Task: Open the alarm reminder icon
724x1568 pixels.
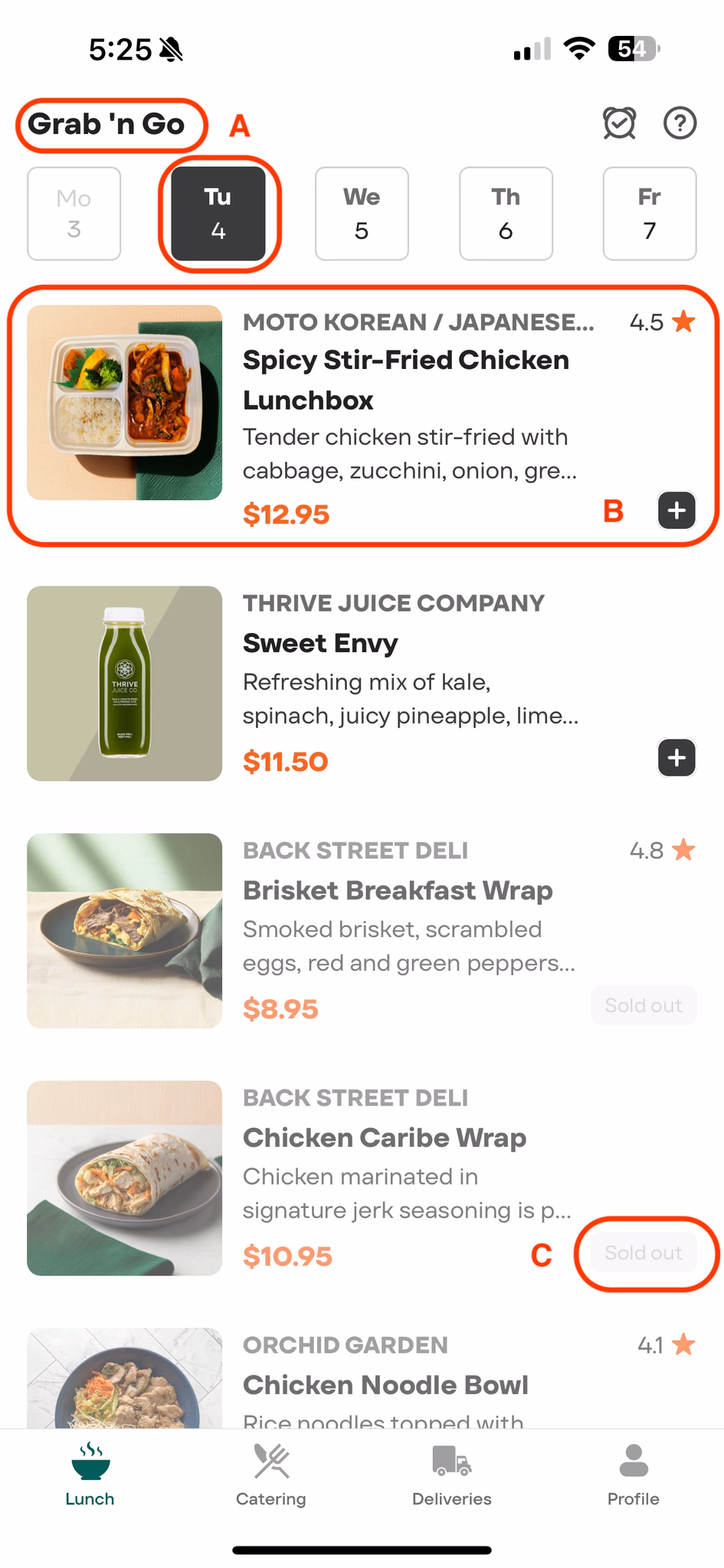Action: click(x=619, y=123)
